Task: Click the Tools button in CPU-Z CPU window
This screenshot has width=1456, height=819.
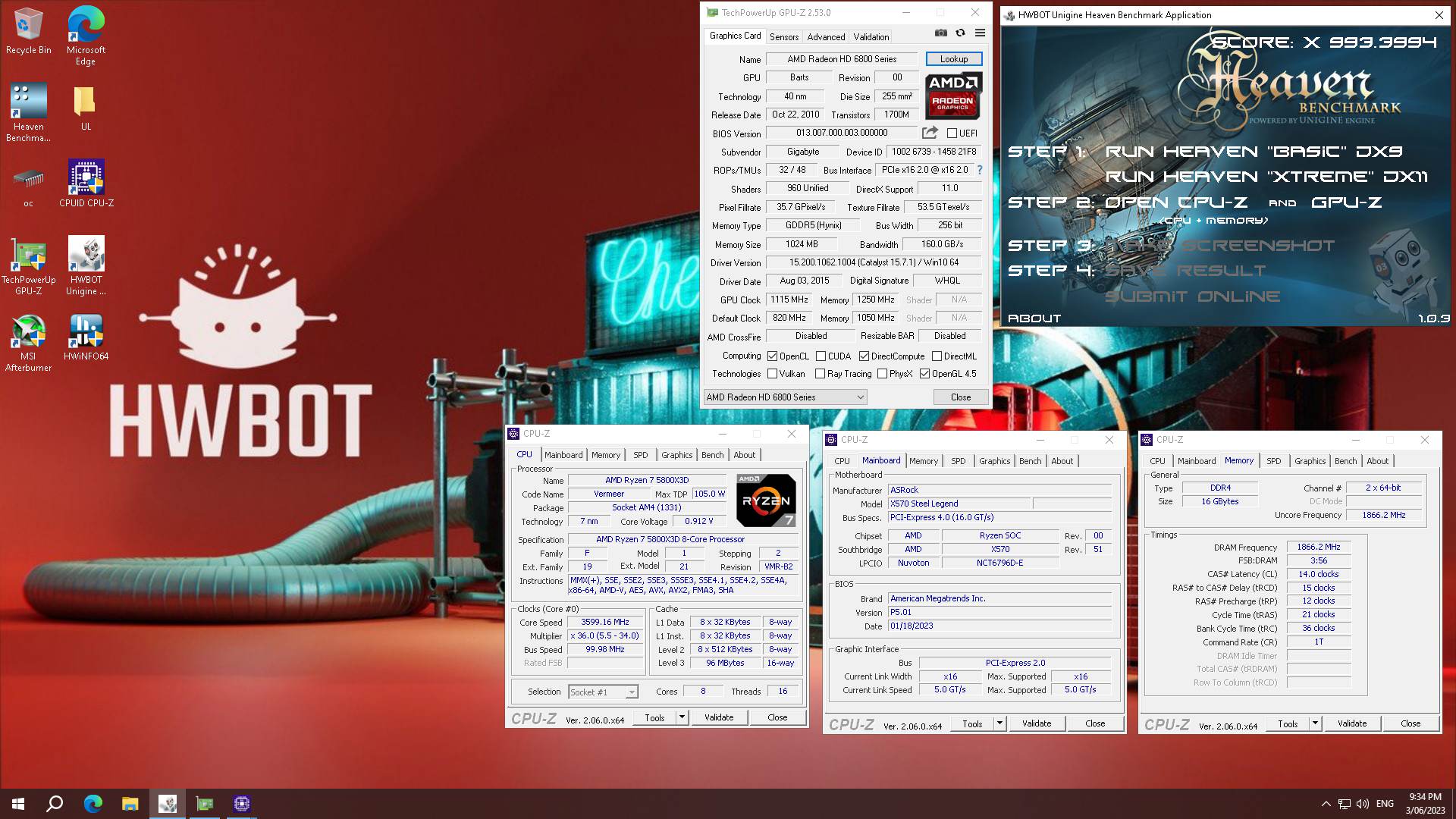Action: pos(654,717)
